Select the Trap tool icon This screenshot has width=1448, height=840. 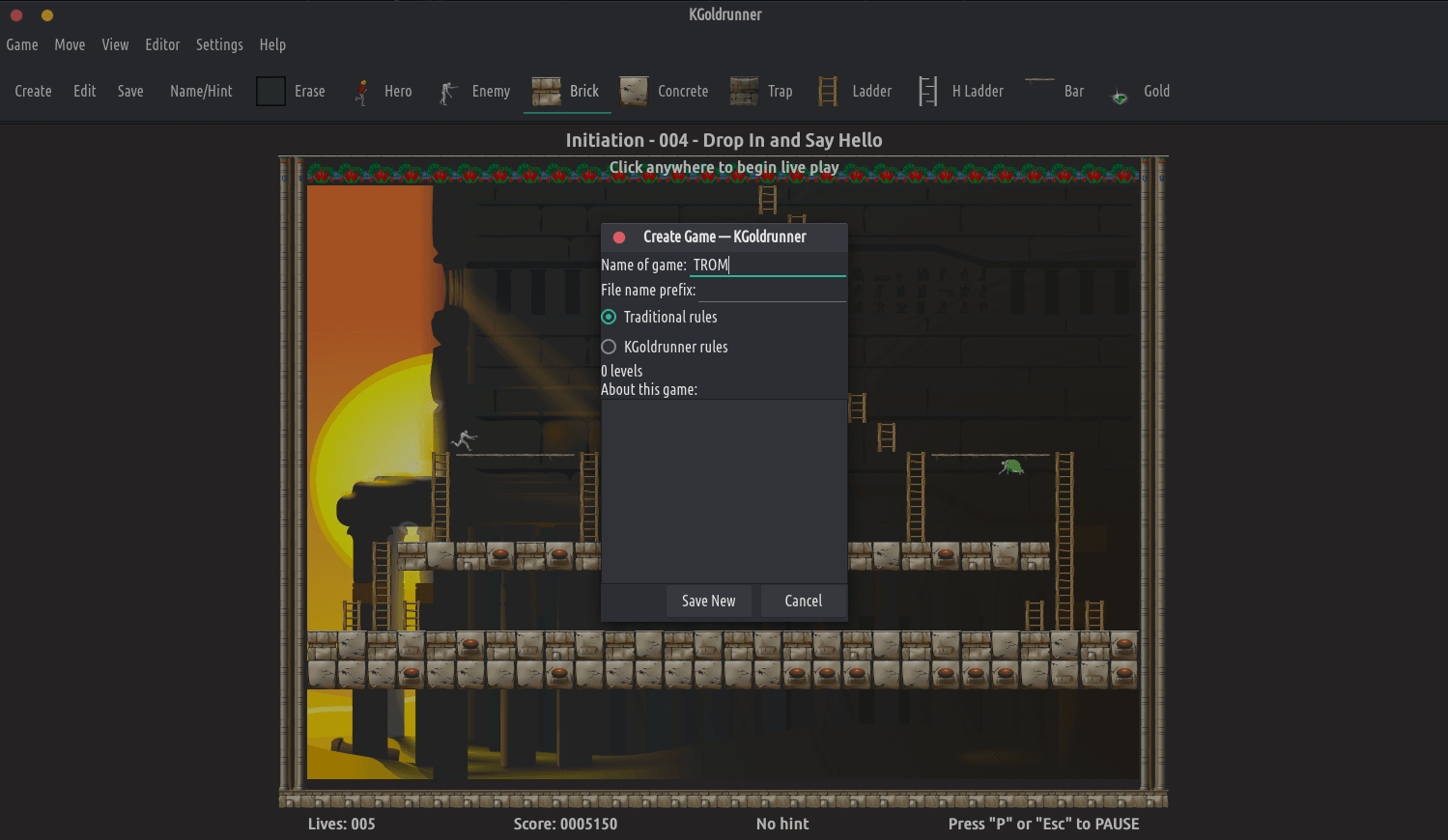(744, 91)
